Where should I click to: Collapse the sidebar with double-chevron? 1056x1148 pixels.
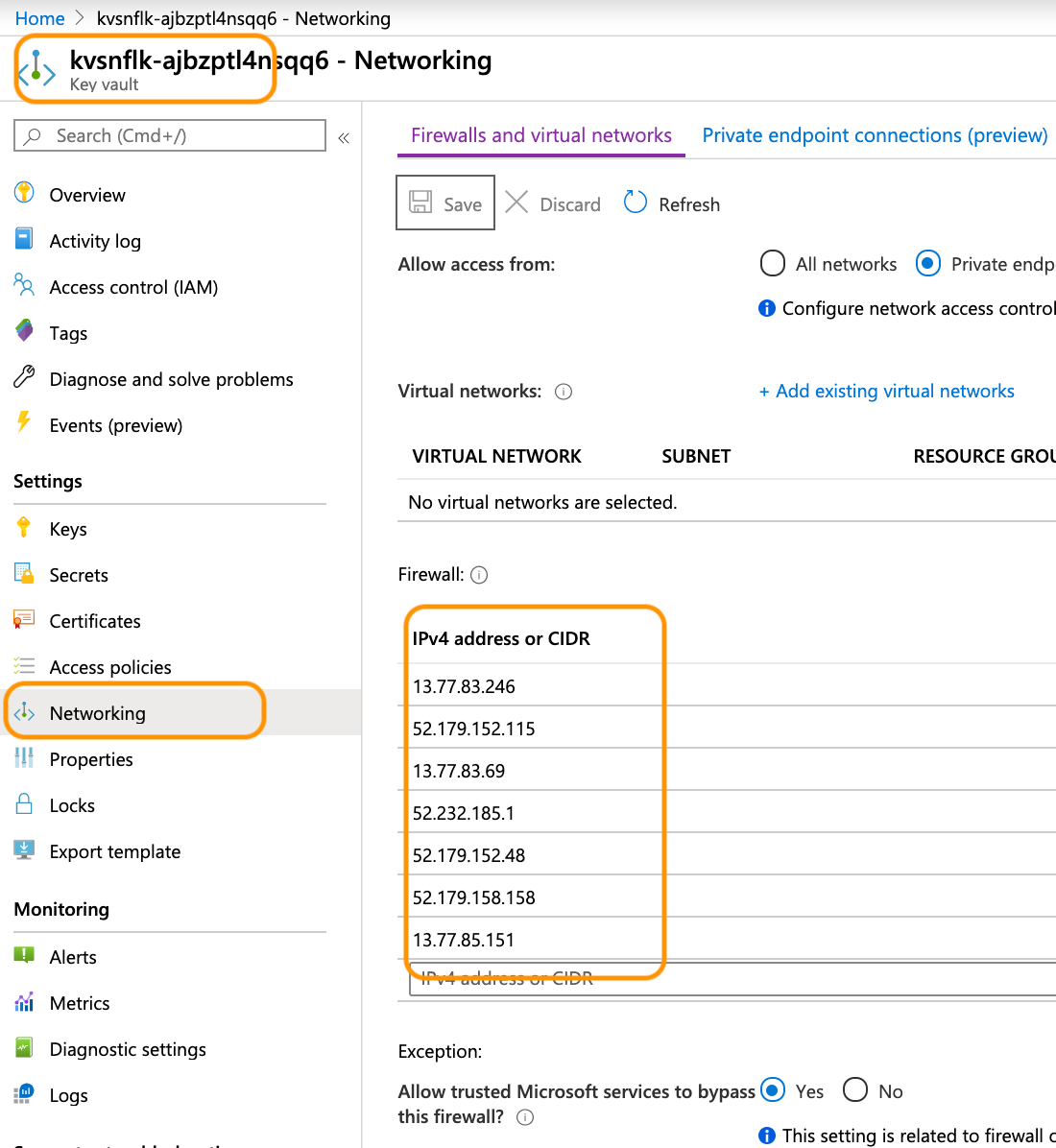point(344,137)
